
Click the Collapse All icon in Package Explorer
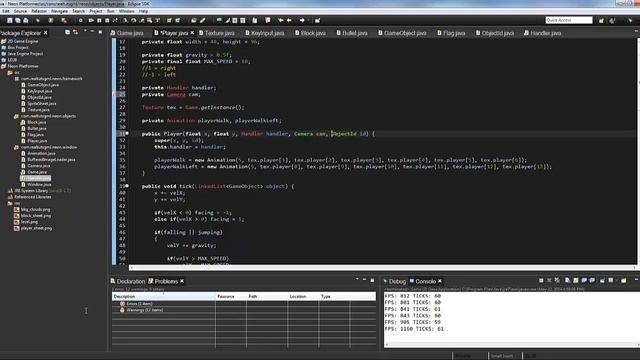click(67, 32)
